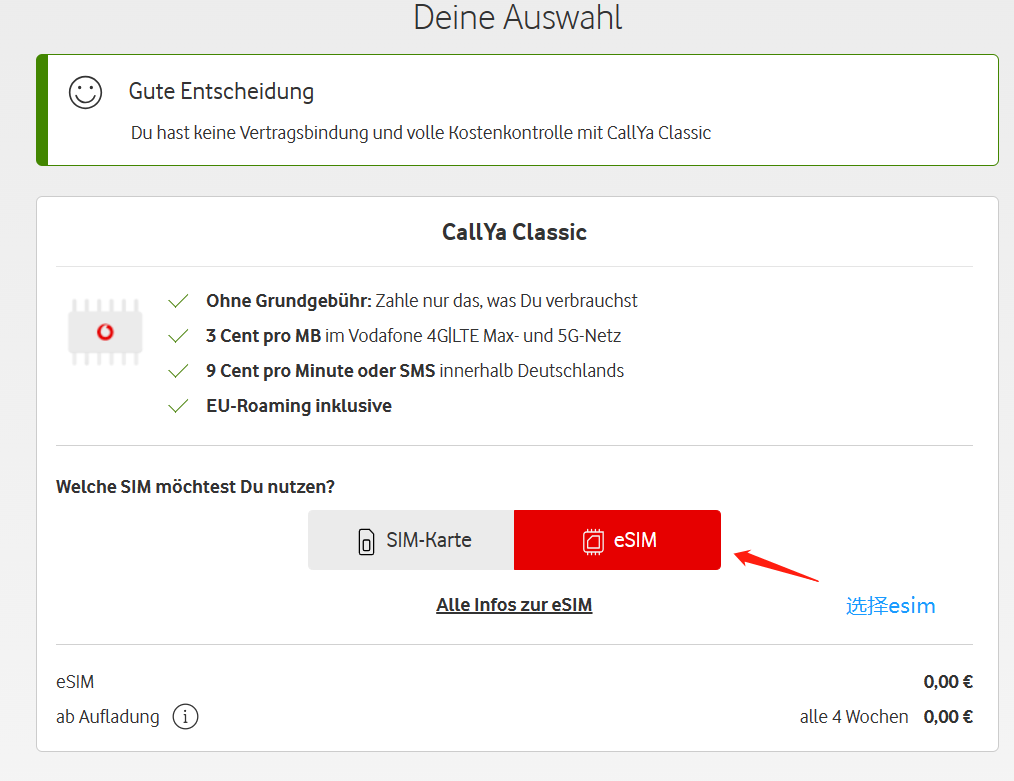
Task: Click the 0,00 € price in eSIM row
Action: [948, 681]
